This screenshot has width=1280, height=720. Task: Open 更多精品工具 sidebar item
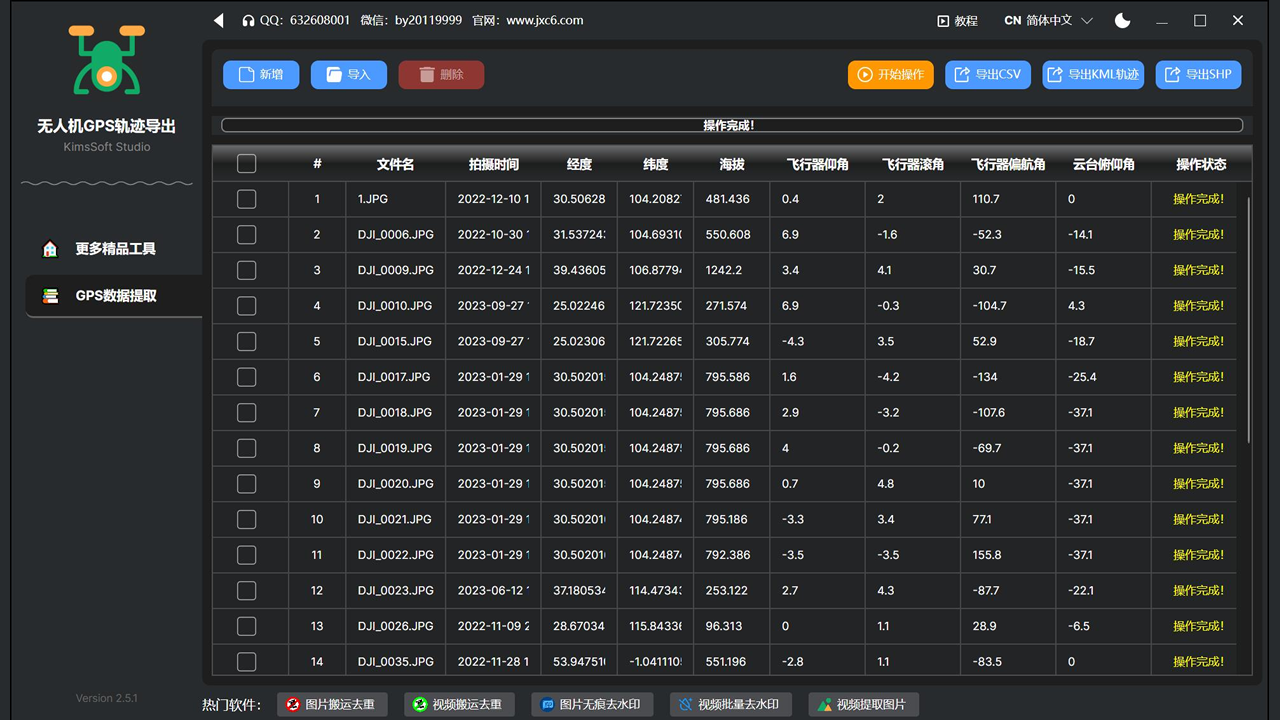(x=114, y=249)
